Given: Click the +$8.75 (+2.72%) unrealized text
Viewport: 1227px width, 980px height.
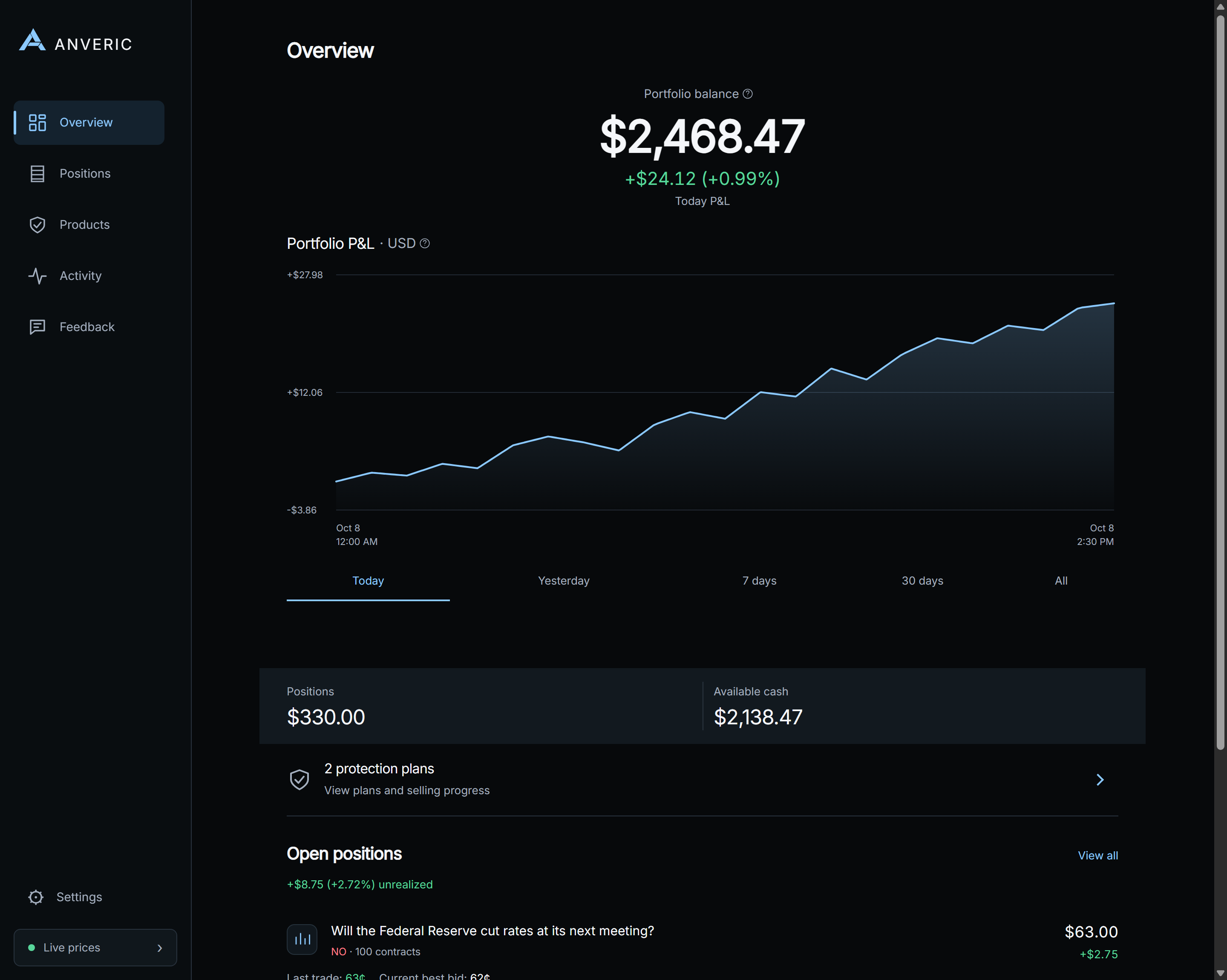Looking at the screenshot, I should tap(360, 885).
